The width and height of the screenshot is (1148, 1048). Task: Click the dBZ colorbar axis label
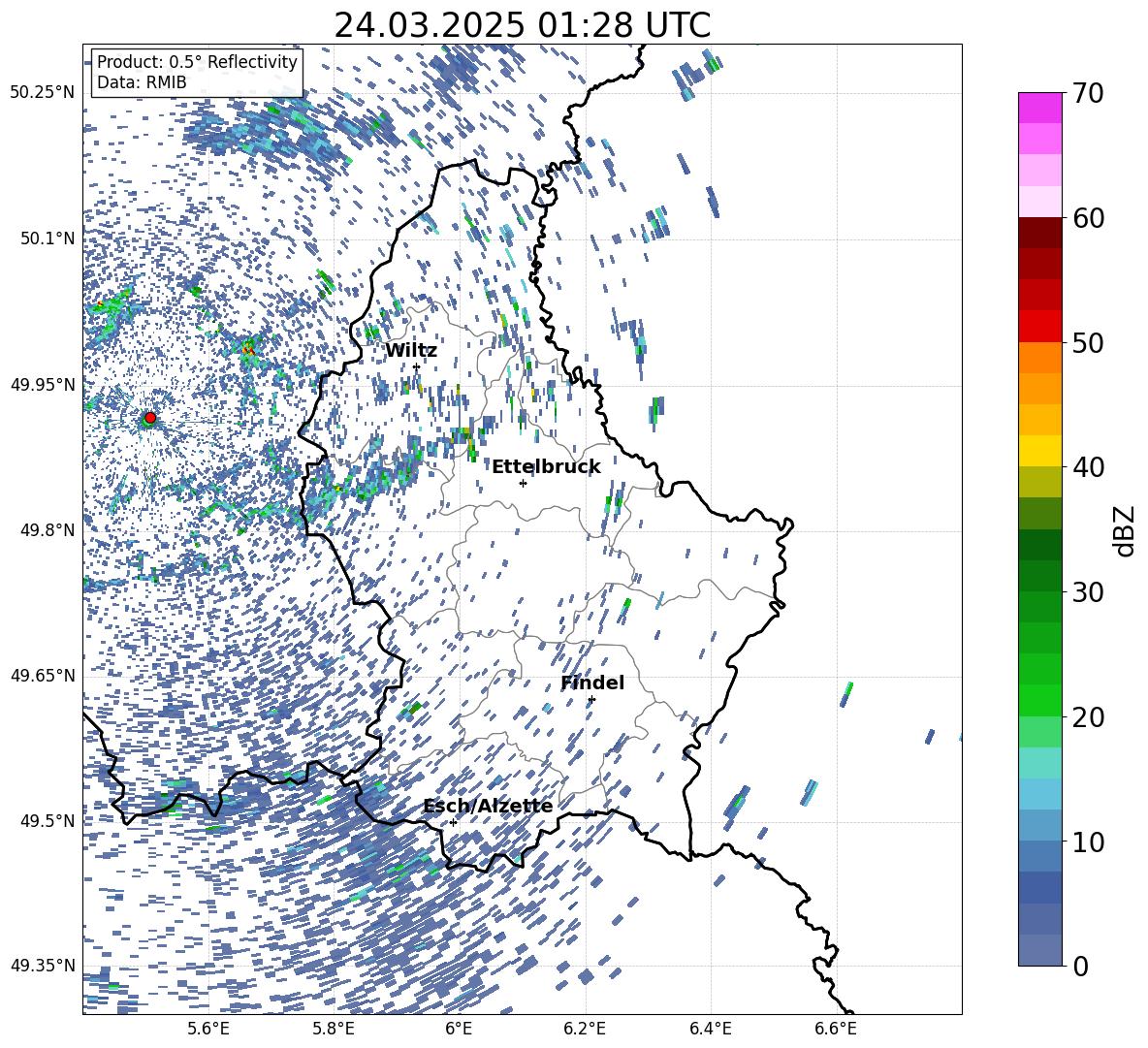[x=1124, y=530]
